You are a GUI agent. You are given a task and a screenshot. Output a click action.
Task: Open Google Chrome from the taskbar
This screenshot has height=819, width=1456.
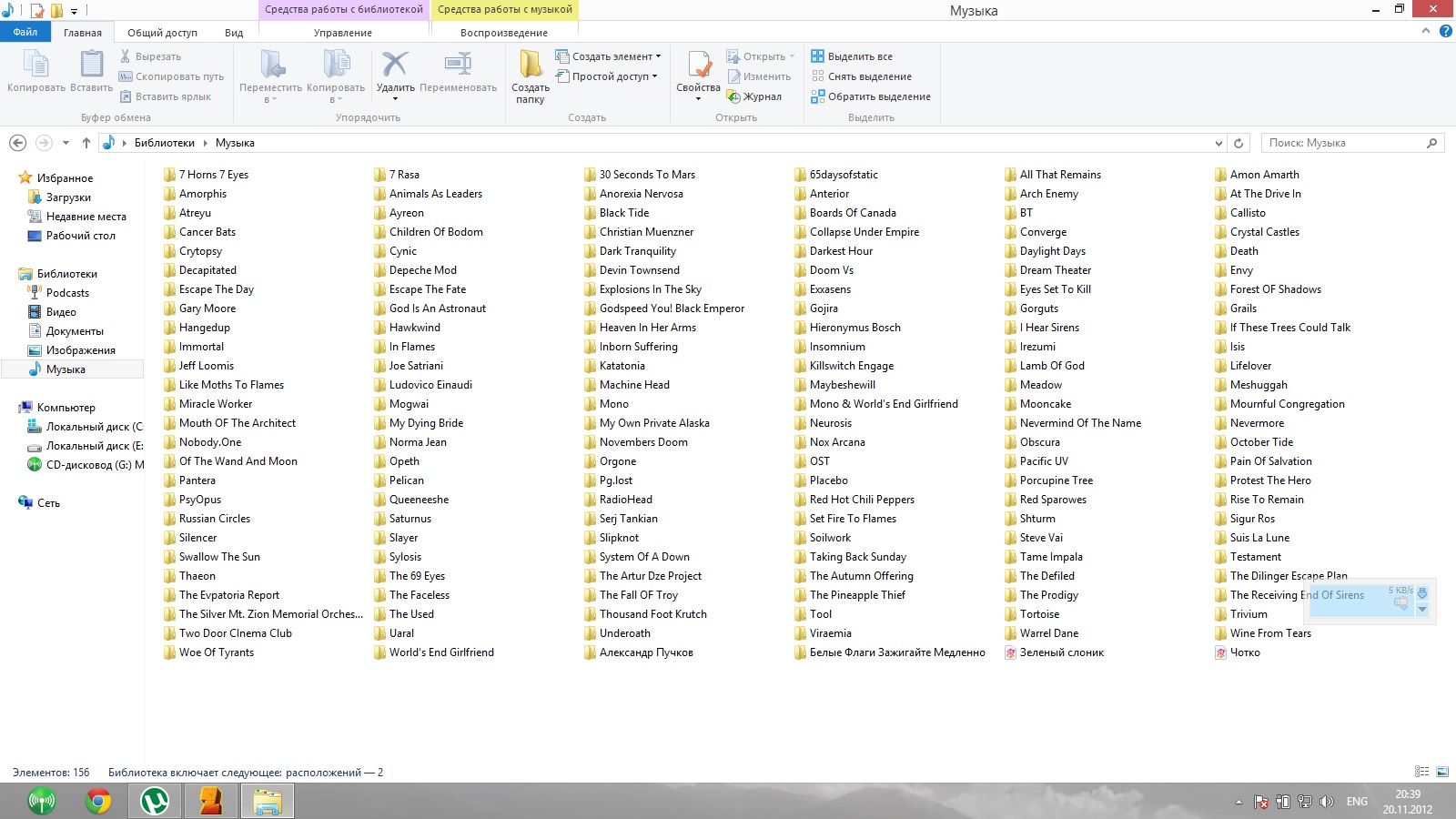pos(98,802)
